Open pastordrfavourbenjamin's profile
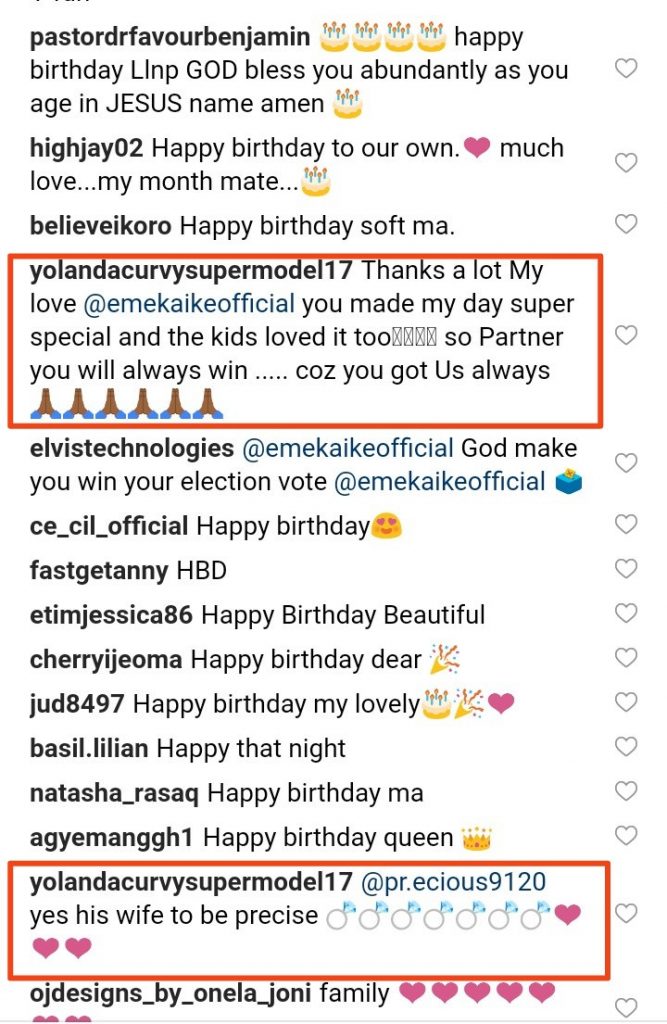 (x=171, y=38)
